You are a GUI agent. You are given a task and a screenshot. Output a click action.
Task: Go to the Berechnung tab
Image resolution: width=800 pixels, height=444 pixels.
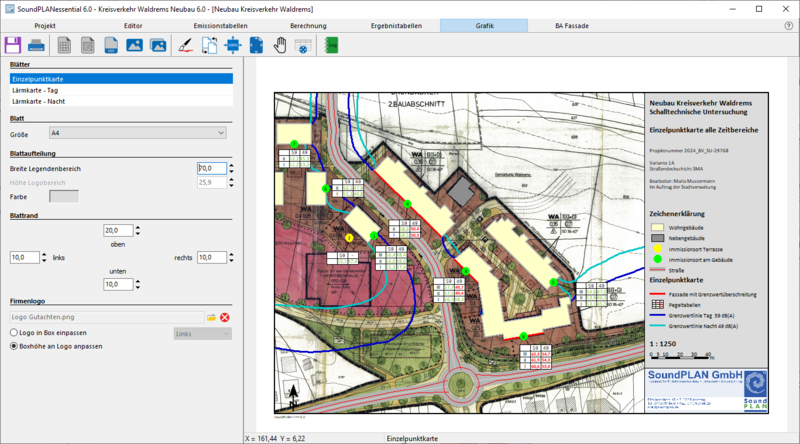[308, 26]
